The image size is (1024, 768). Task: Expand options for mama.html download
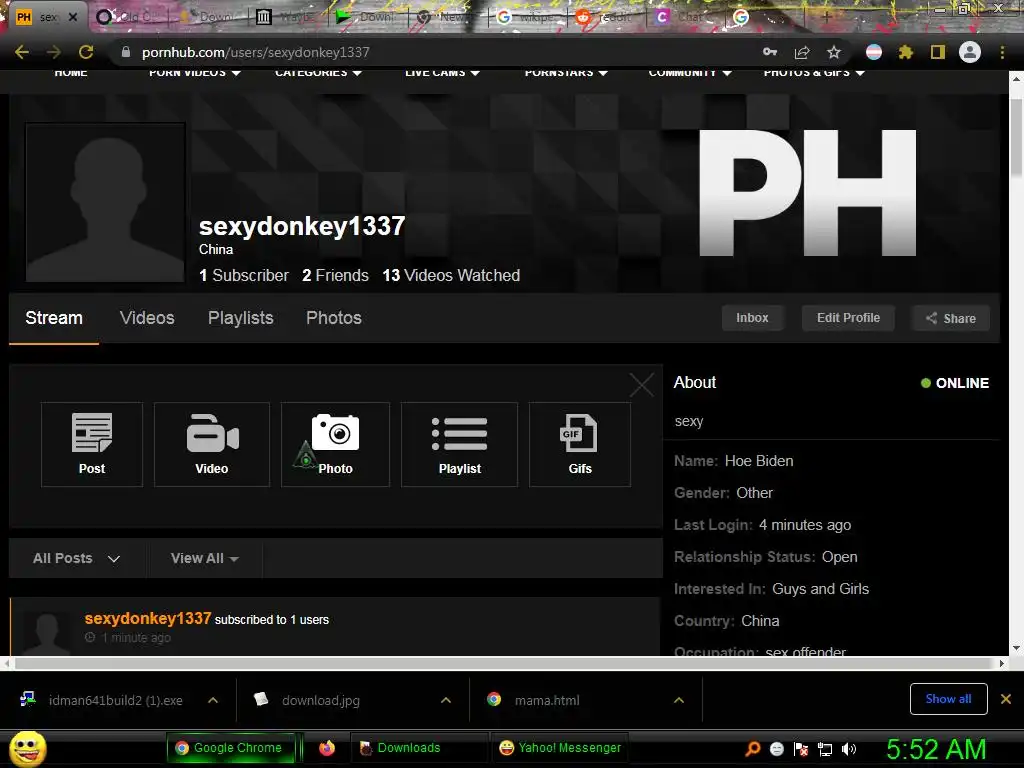point(679,700)
